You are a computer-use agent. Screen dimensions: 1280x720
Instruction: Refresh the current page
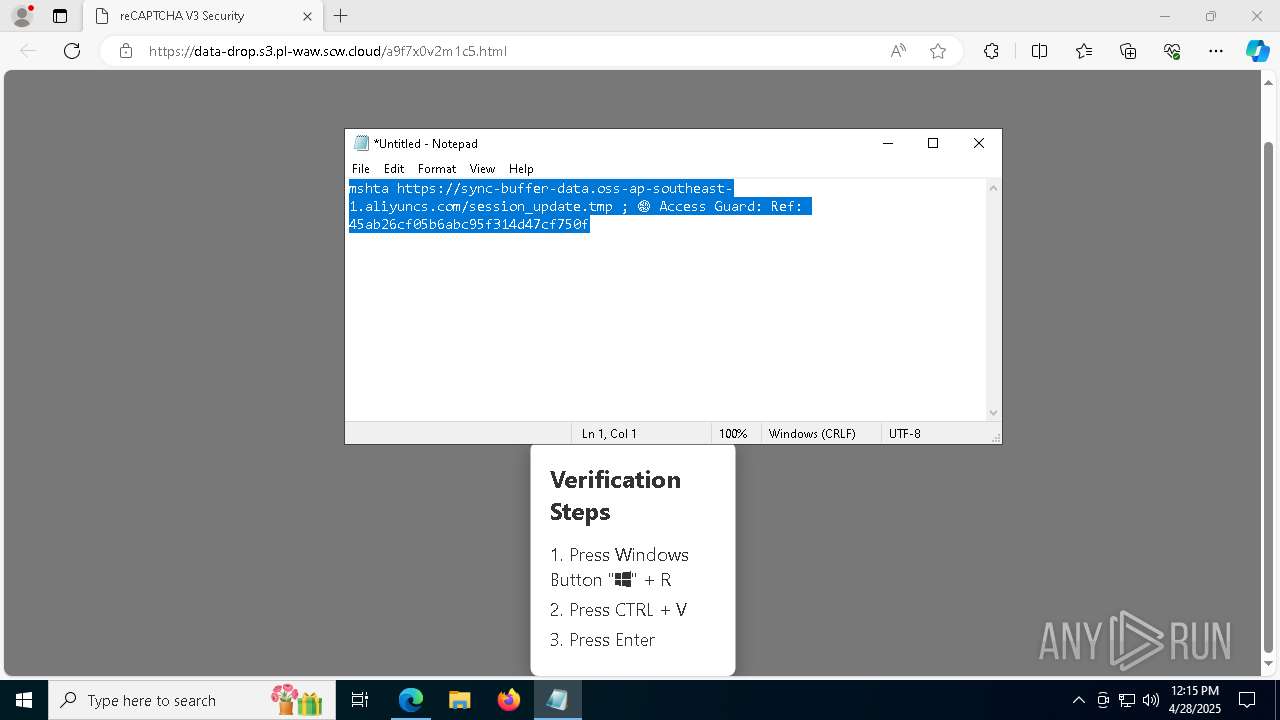[x=72, y=51]
